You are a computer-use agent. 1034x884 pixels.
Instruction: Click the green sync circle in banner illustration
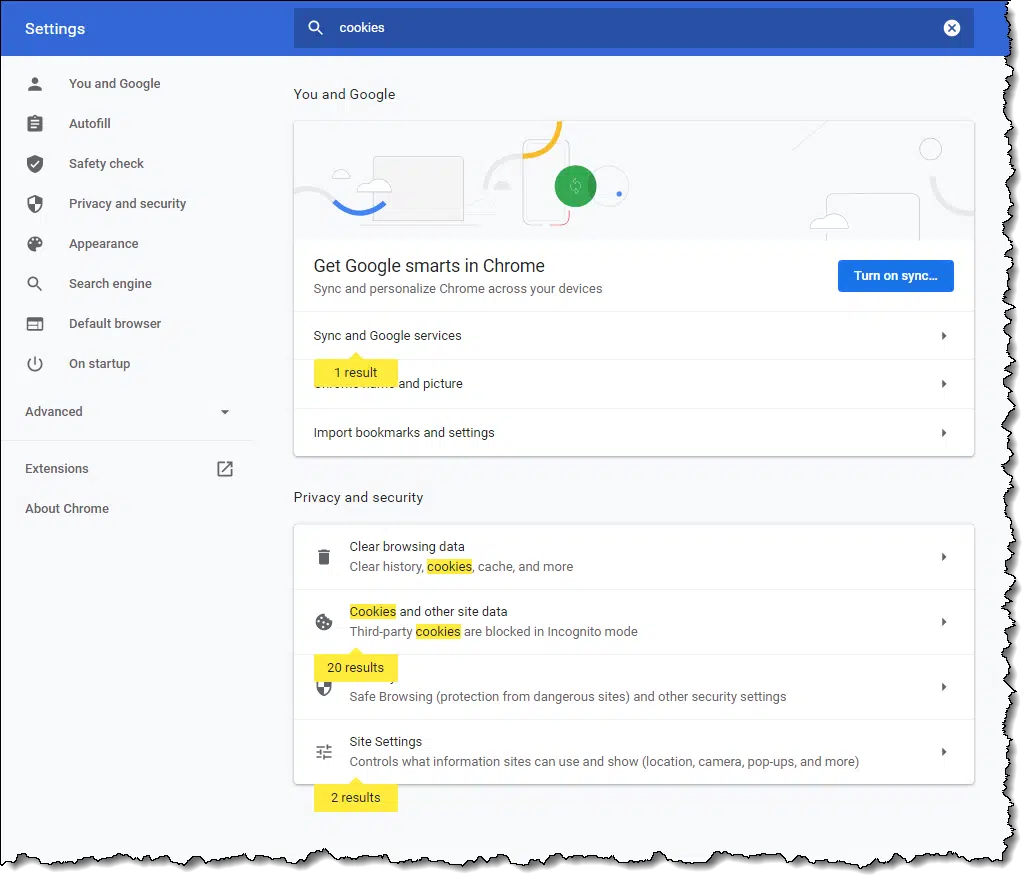click(575, 186)
